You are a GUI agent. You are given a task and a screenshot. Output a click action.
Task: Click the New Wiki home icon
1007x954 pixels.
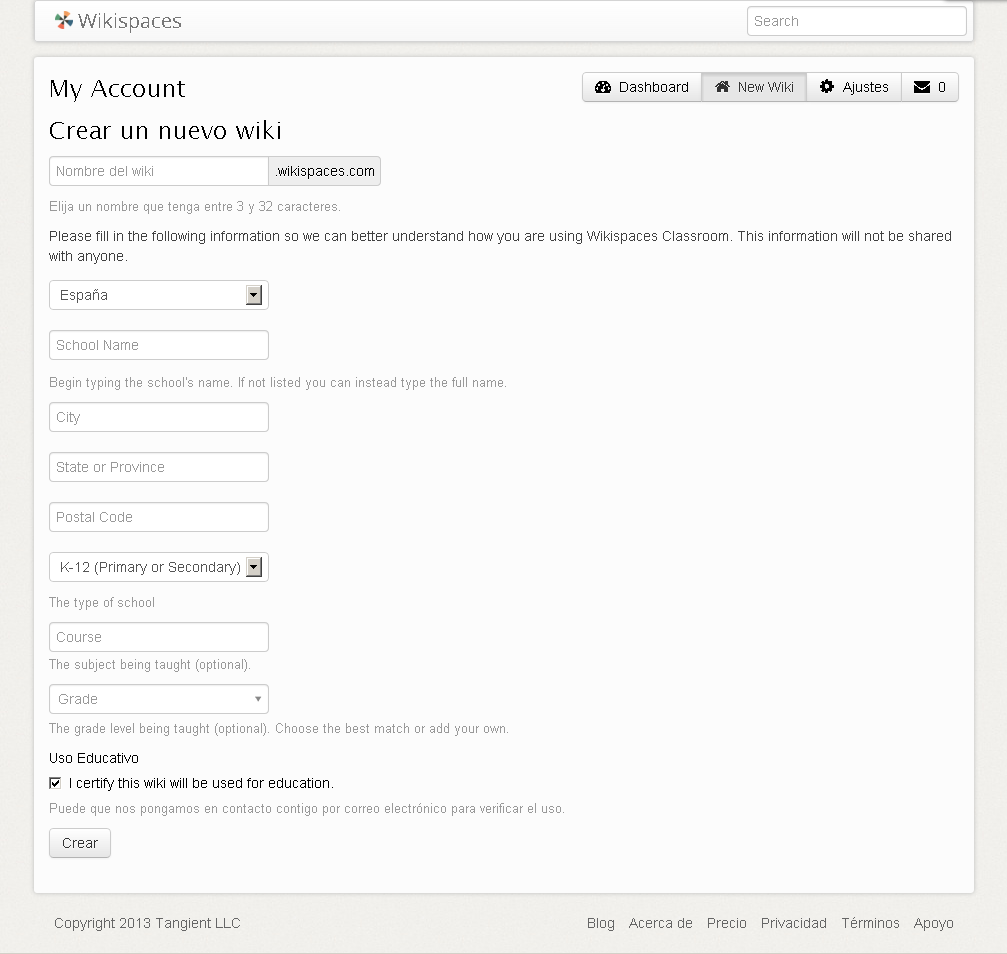[722, 87]
